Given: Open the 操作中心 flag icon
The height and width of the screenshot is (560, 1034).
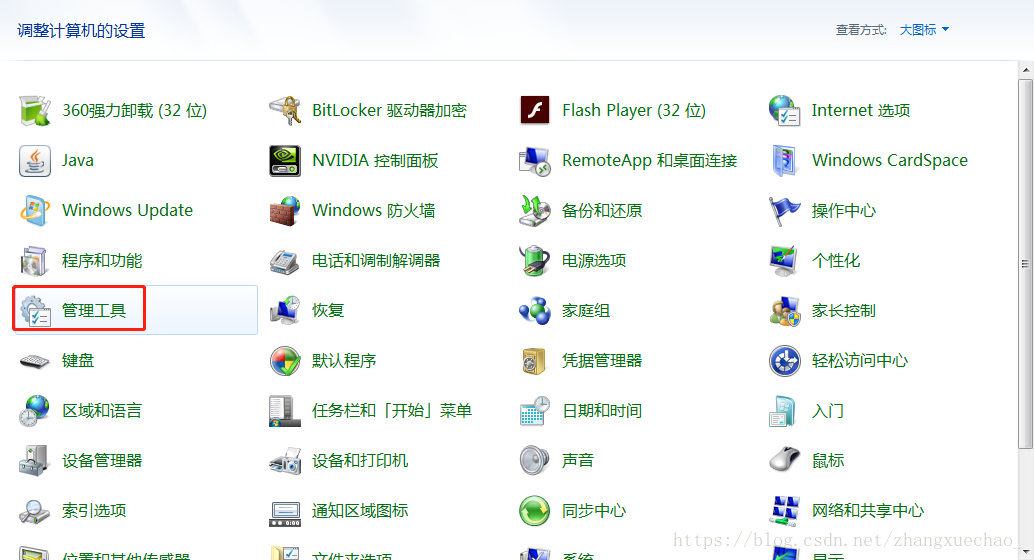Looking at the screenshot, I should [785, 210].
